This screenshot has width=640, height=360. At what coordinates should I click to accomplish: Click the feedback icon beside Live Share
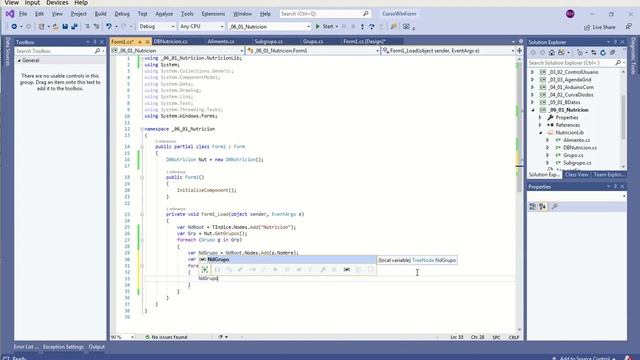pyautogui.click(x=629, y=27)
